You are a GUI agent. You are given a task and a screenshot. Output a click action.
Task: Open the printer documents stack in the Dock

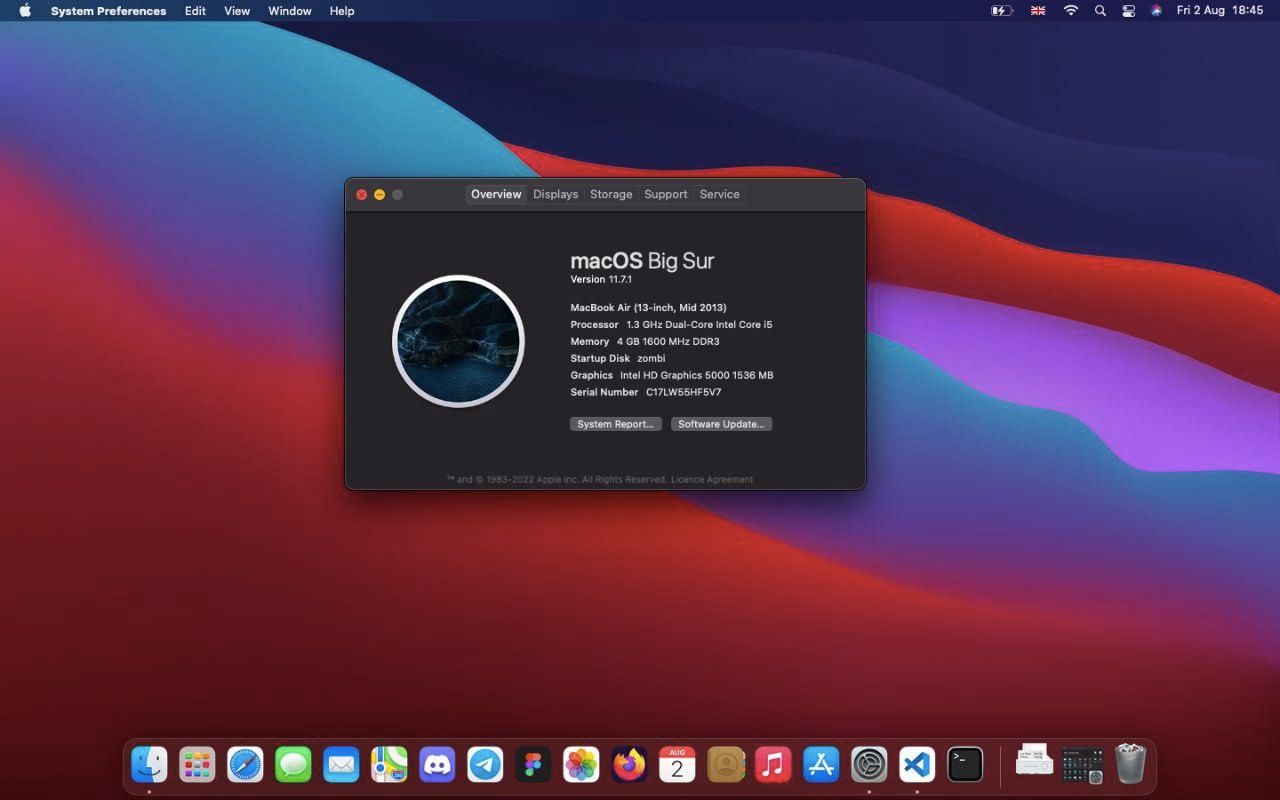pos(1034,762)
